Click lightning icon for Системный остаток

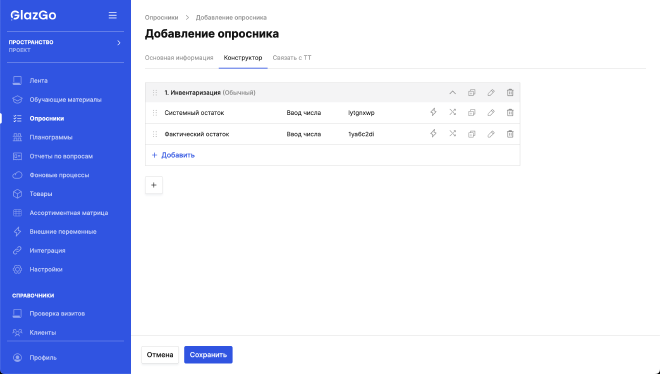coord(433,112)
